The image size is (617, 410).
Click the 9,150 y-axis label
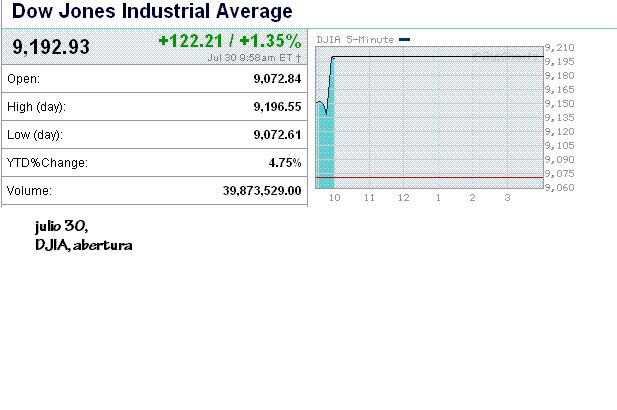tap(560, 103)
